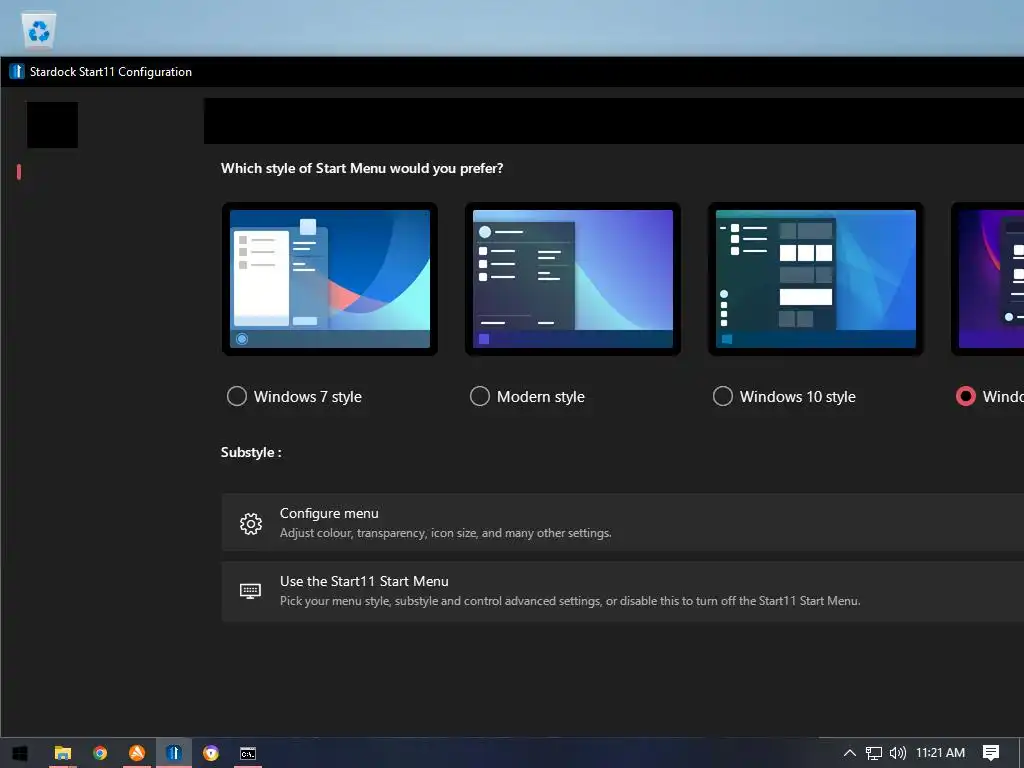The width and height of the screenshot is (1024, 768).
Task: Show hidden system tray icons
Action: pos(850,753)
